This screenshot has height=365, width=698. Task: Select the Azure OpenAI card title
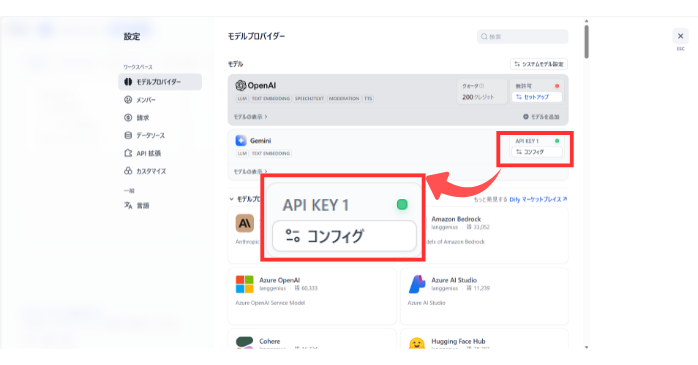pyautogui.click(x=280, y=280)
